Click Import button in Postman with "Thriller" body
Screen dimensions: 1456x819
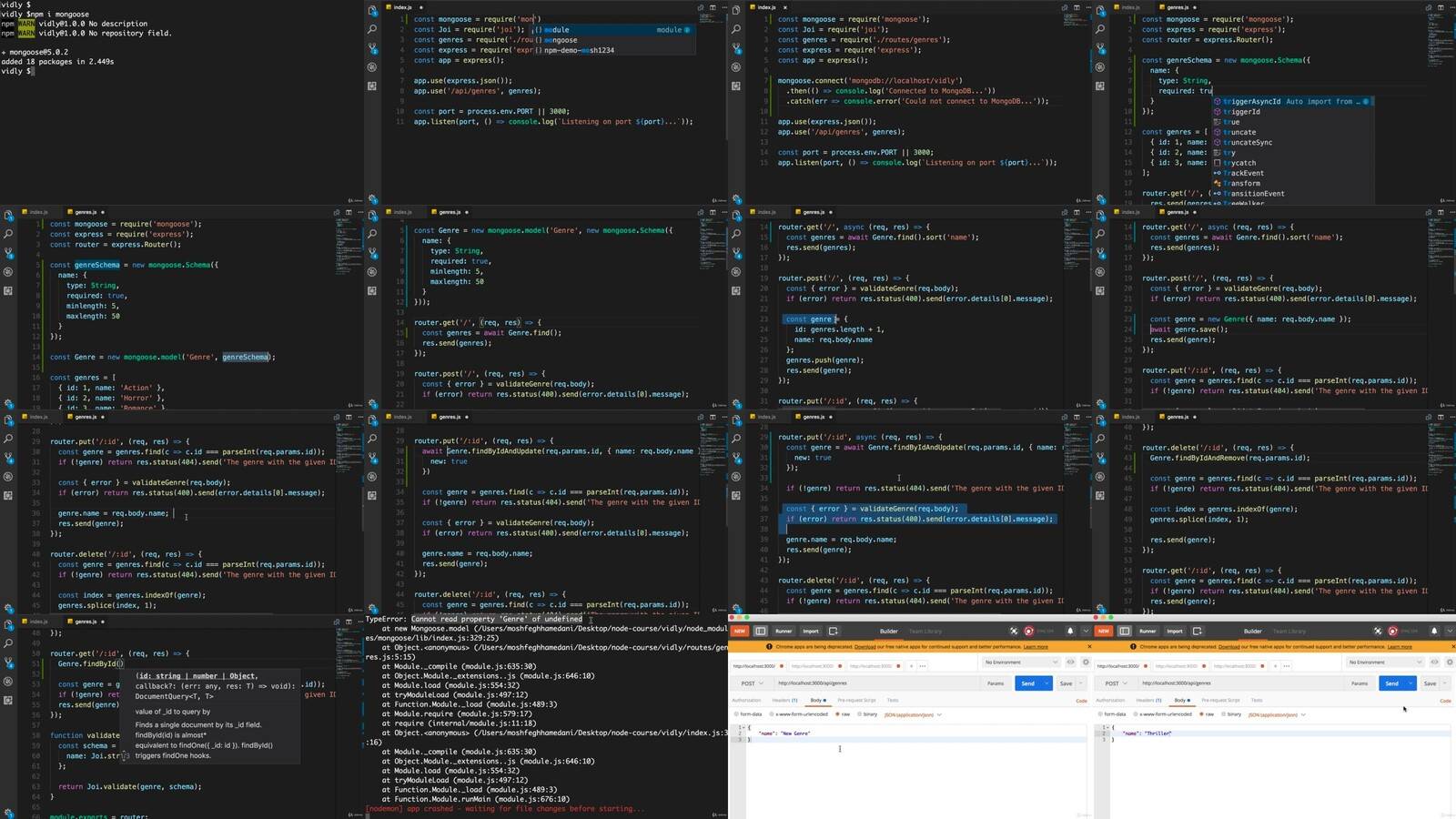(1175, 631)
